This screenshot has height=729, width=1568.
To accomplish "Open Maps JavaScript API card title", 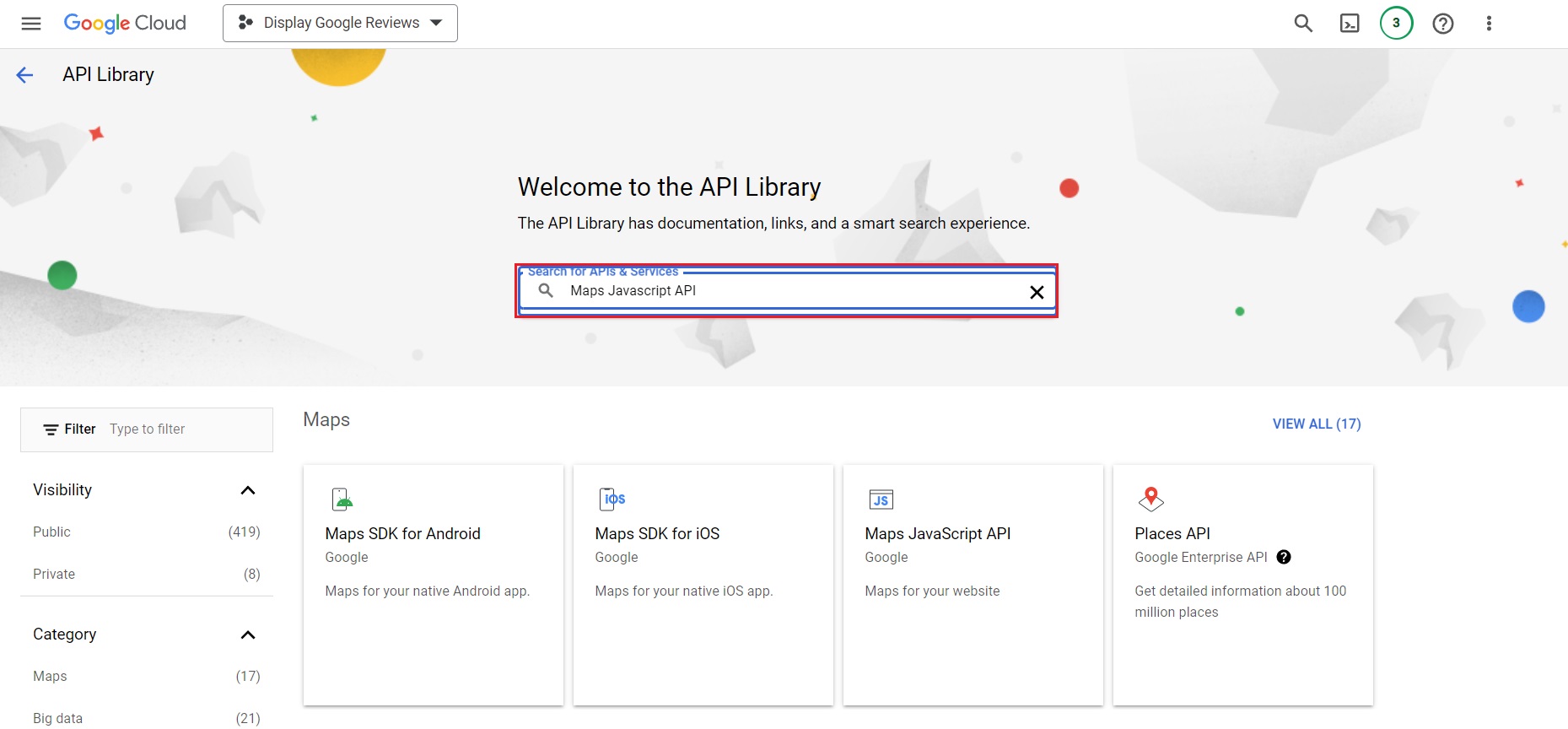I will click(x=938, y=533).
